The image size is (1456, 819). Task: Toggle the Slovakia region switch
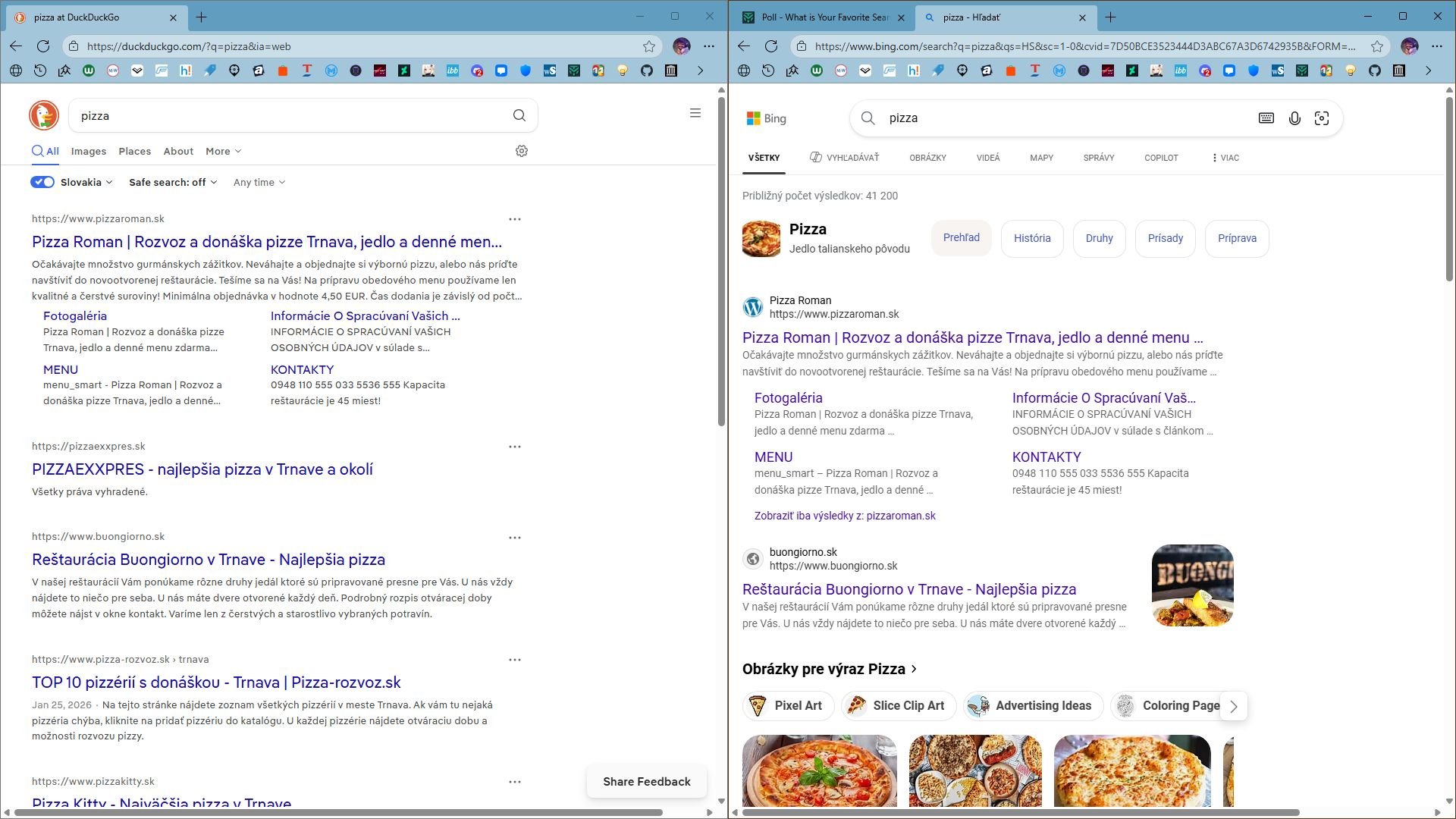42,182
